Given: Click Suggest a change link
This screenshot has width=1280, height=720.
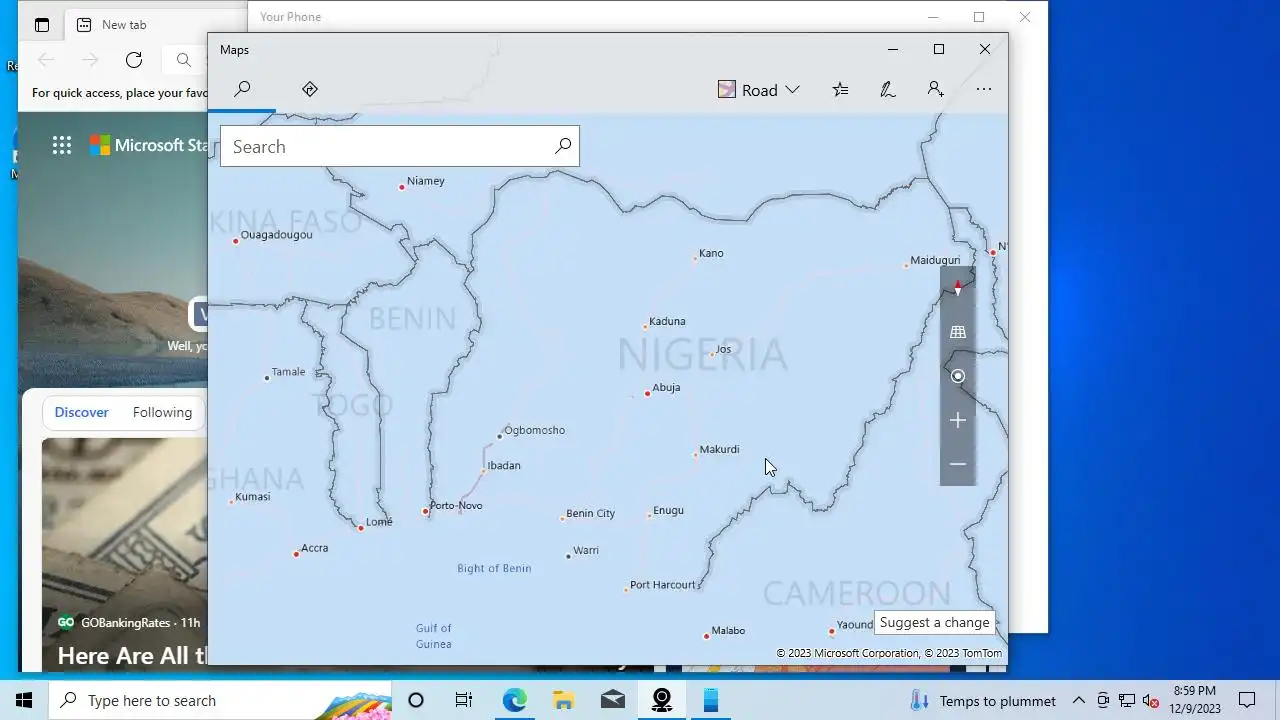Looking at the screenshot, I should click(x=934, y=622).
